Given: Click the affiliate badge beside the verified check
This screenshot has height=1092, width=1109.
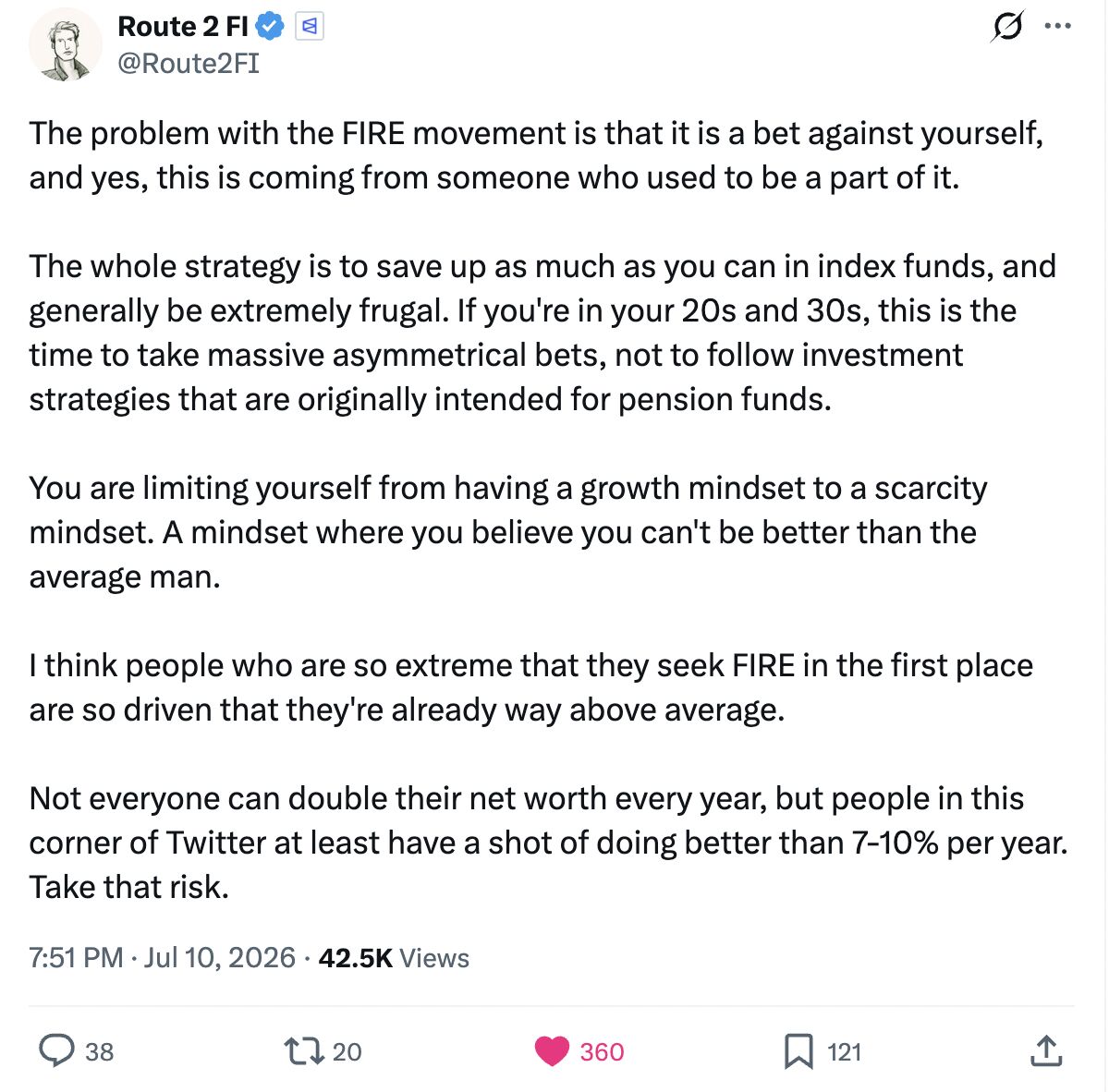Looking at the screenshot, I should pyautogui.click(x=310, y=27).
